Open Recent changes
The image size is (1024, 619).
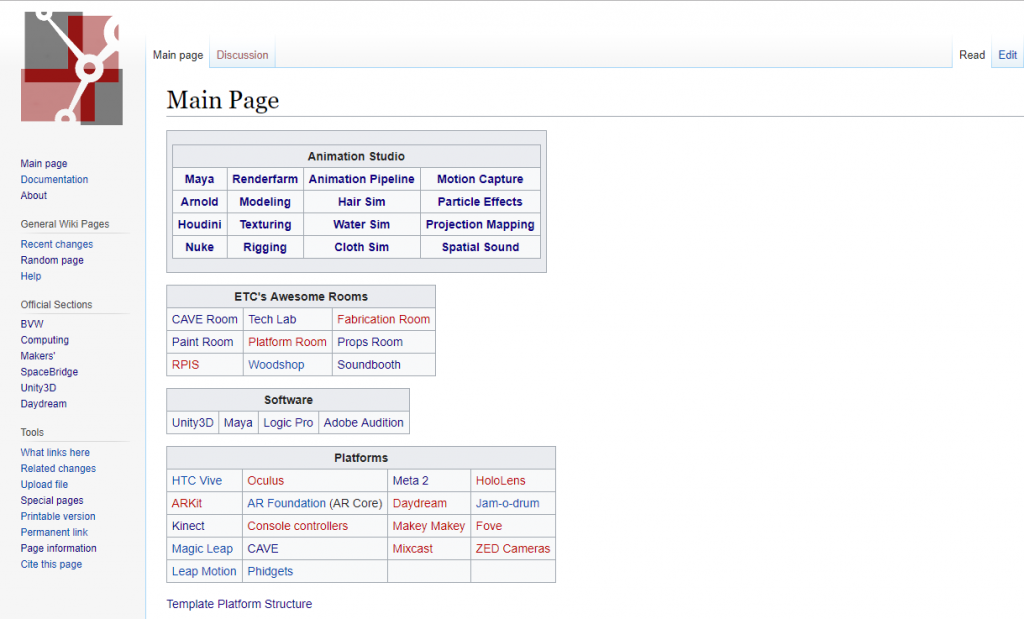[57, 244]
